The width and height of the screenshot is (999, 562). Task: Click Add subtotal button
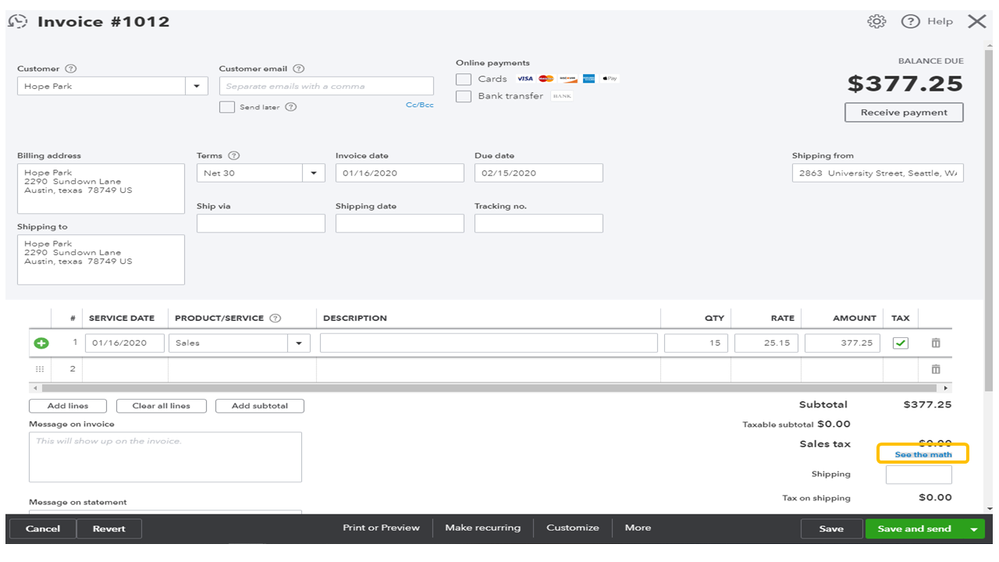coord(259,406)
